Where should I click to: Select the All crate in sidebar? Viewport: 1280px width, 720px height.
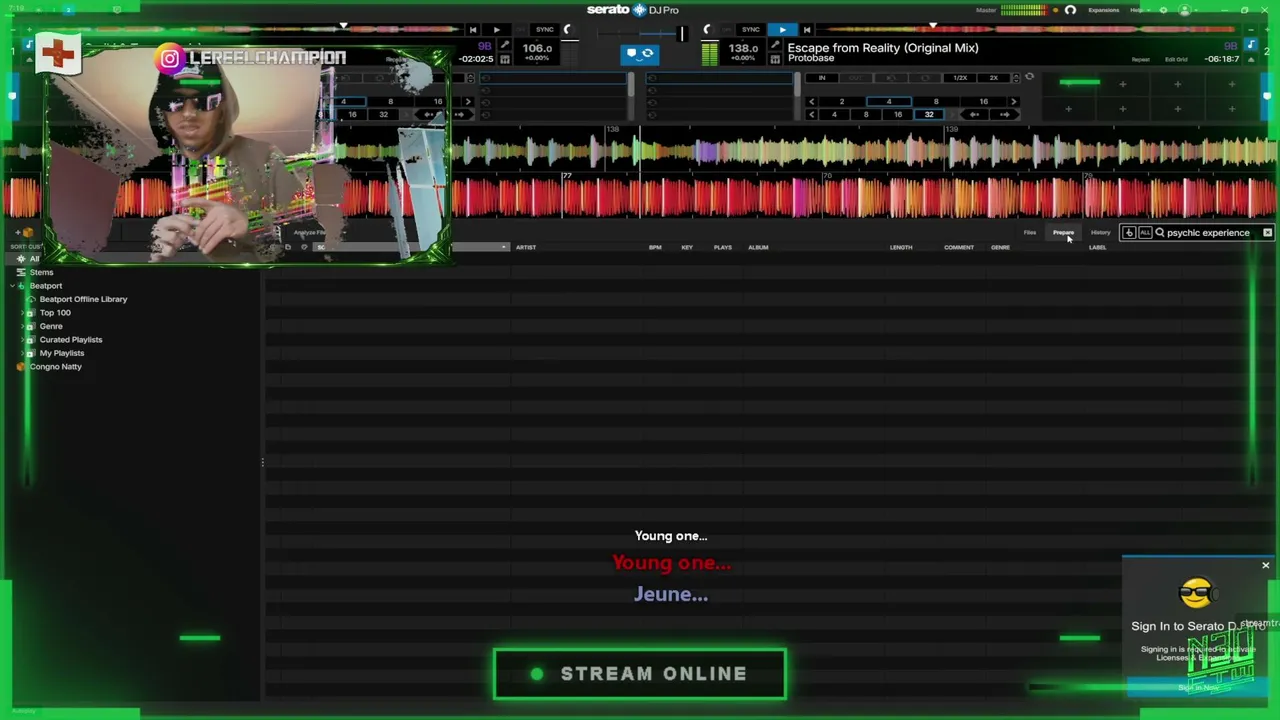[x=34, y=259]
